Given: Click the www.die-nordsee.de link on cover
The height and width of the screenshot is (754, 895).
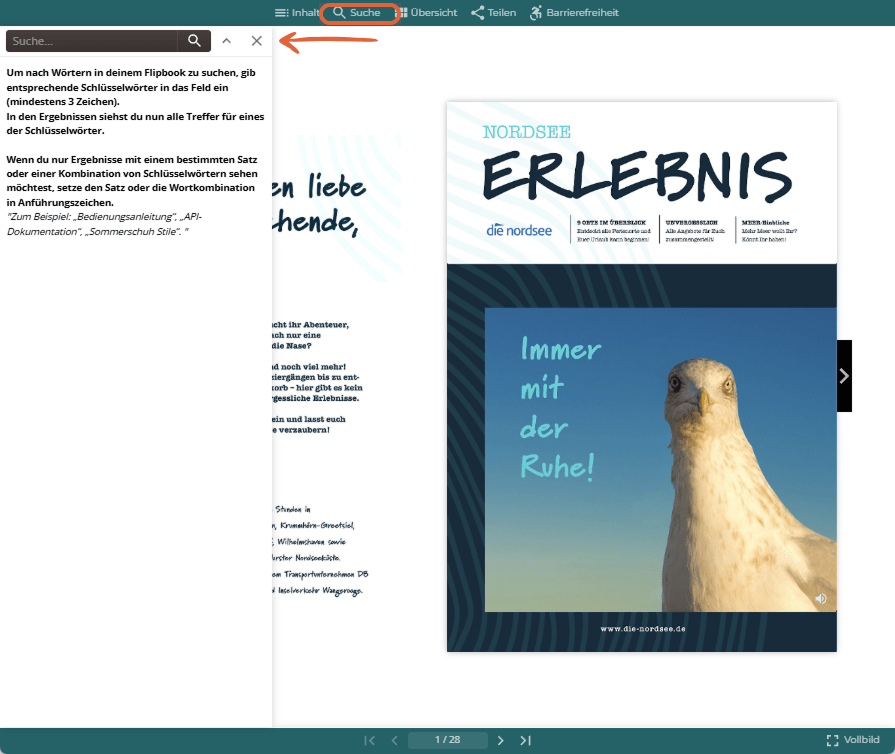Looking at the screenshot, I should click(x=643, y=628).
